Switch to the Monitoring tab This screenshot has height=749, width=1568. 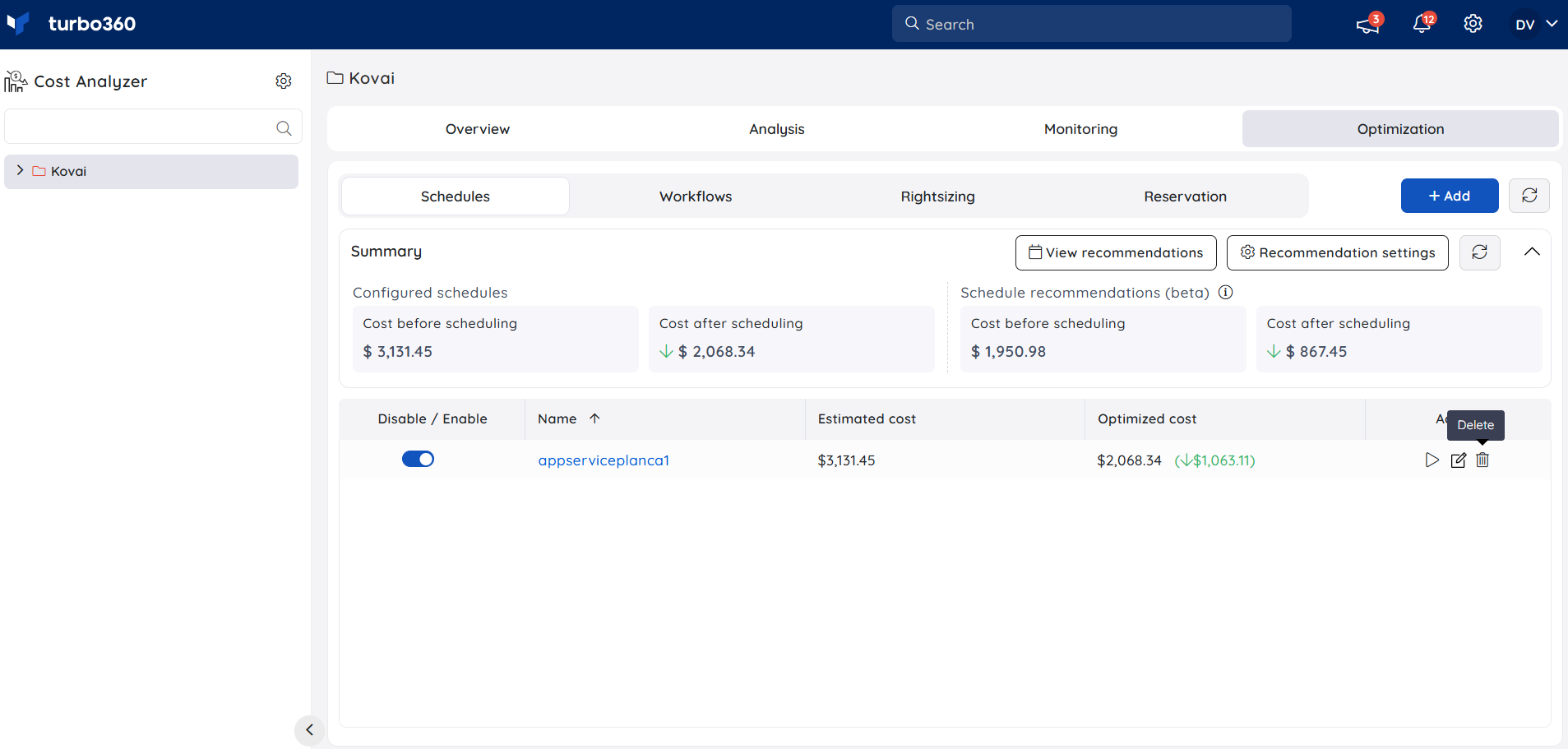point(1080,129)
